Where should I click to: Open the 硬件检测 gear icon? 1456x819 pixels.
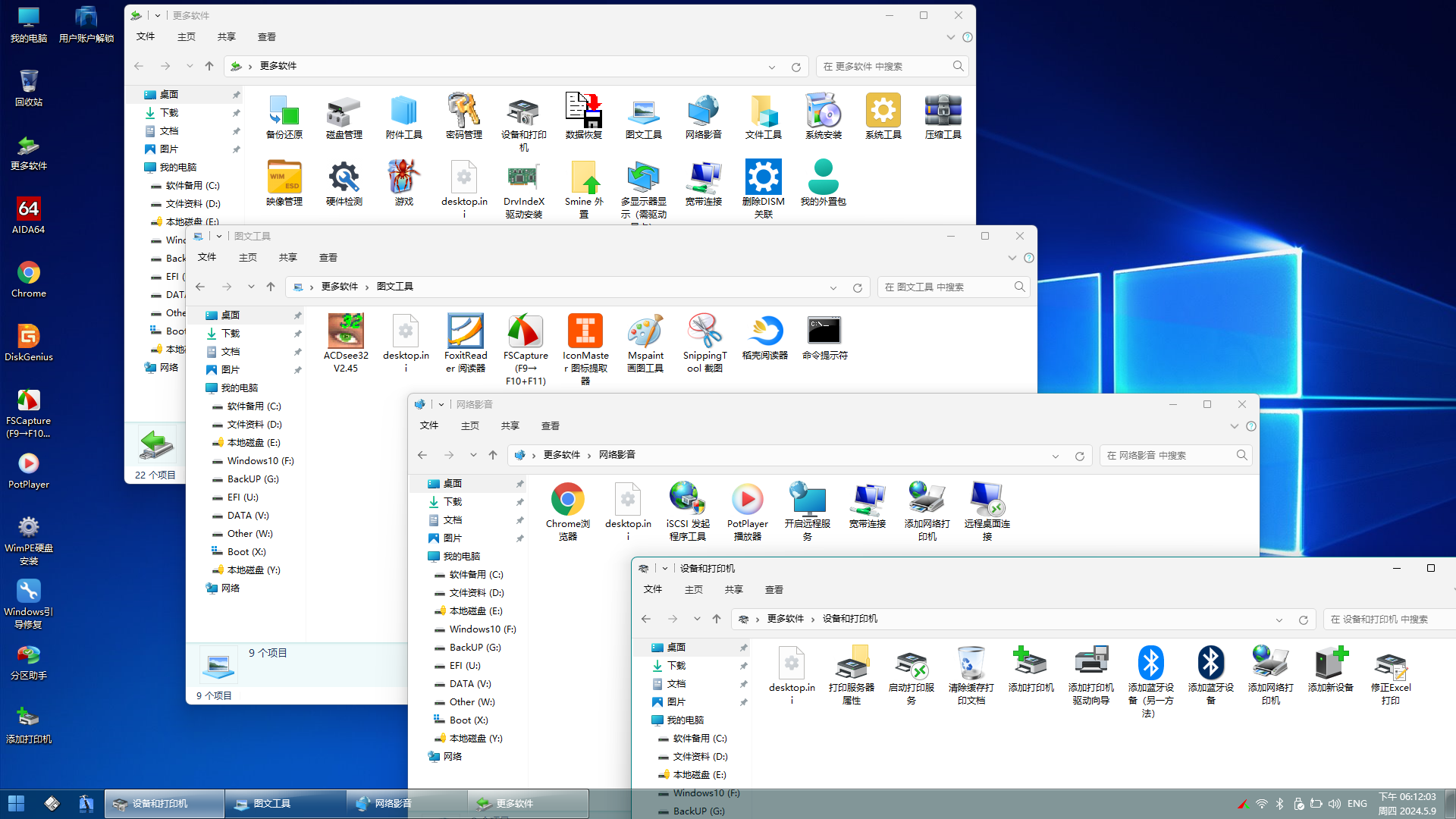pyautogui.click(x=344, y=183)
